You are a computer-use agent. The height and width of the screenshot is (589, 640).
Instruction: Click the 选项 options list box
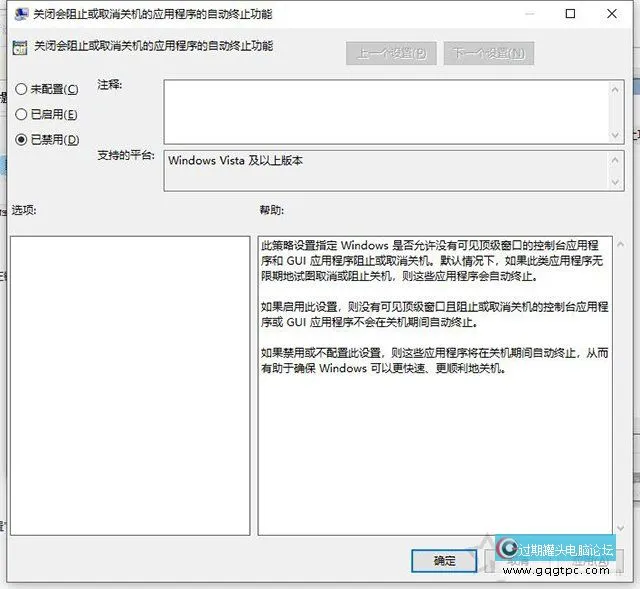(x=130, y=385)
